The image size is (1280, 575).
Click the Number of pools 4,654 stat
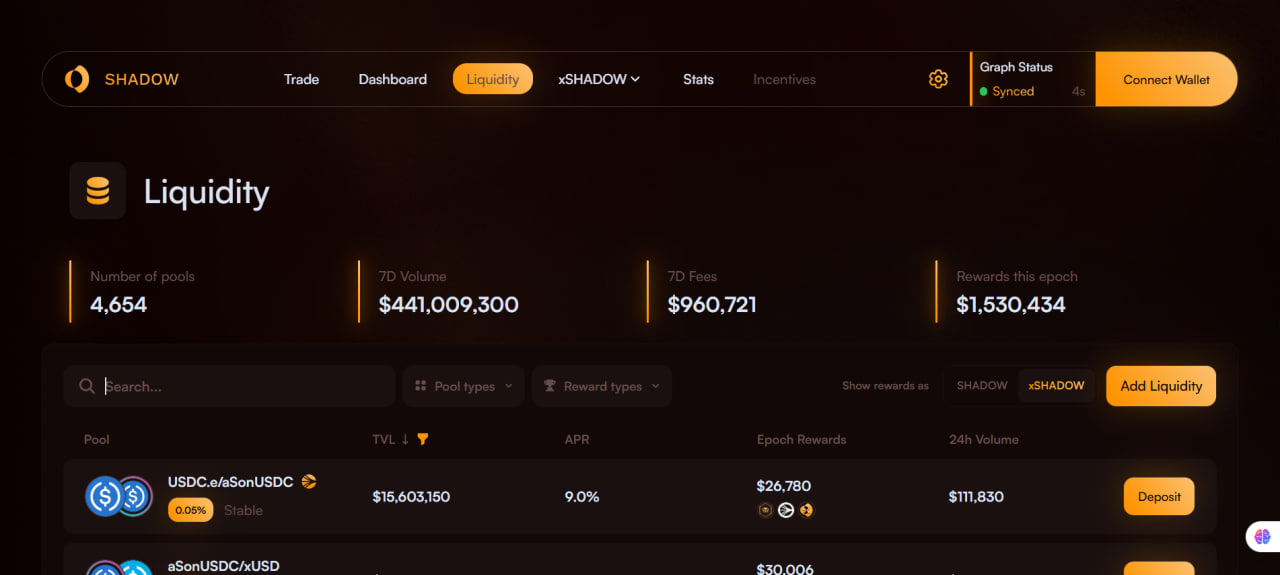pyautogui.click(x=142, y=292)
